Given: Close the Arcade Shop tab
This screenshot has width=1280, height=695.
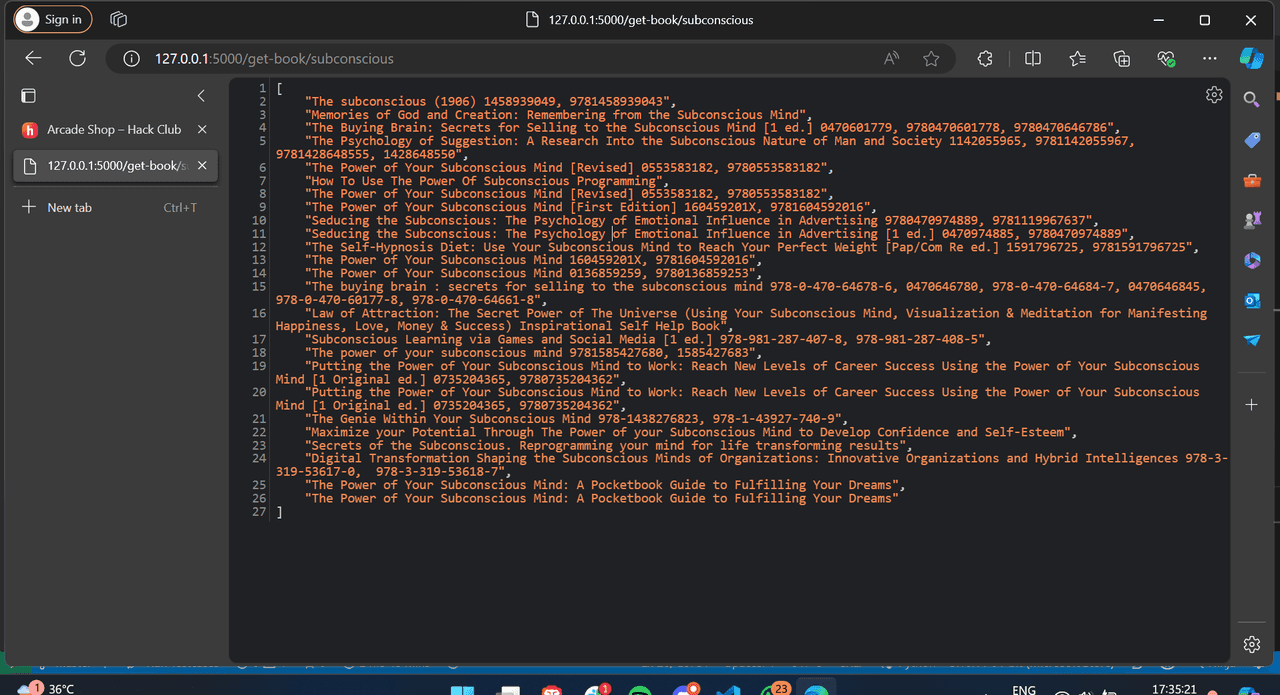Looking at the screenshot, I should [x=202, y=130].
